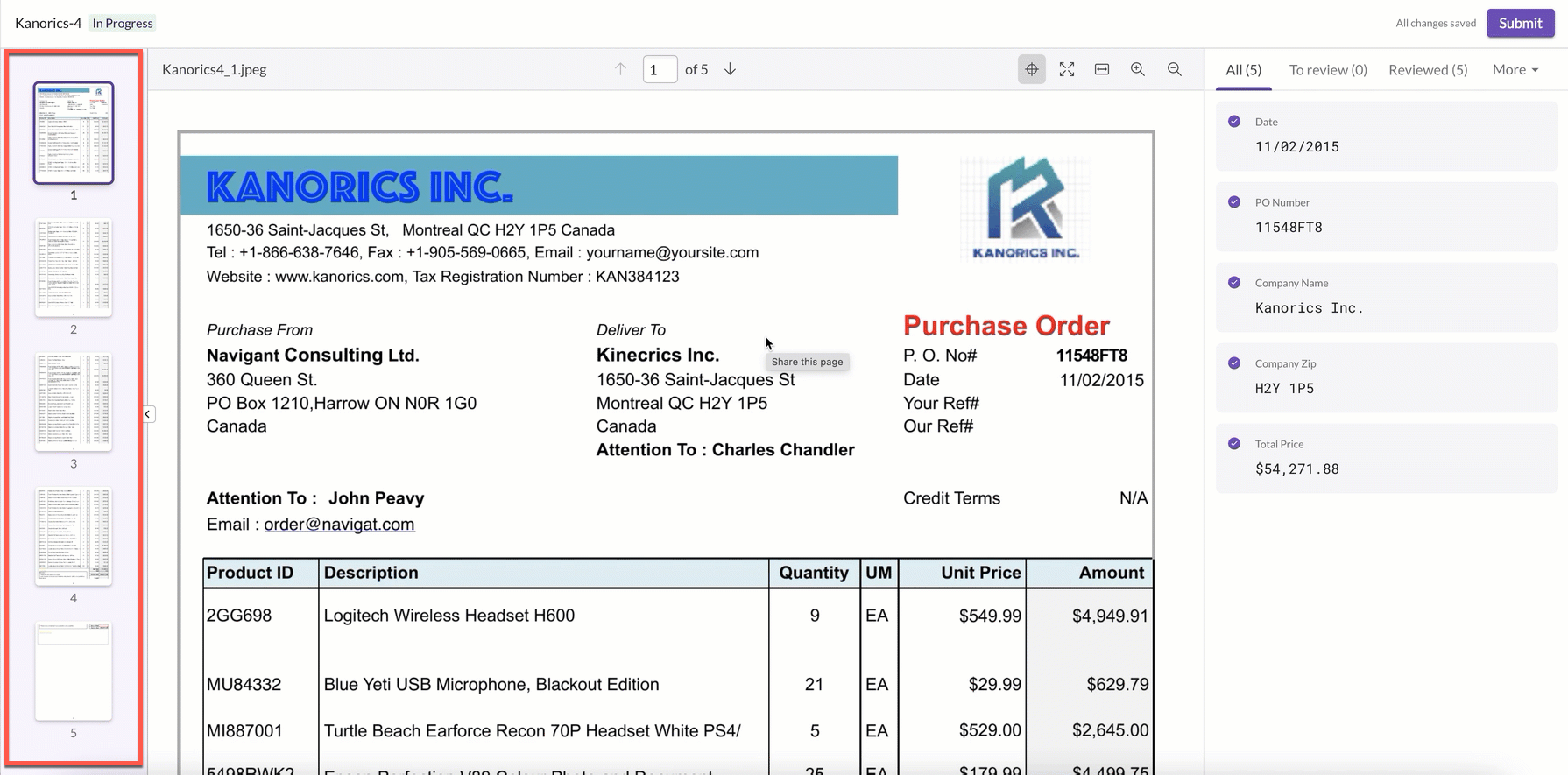Toggle reviewed check for Company Name field
1568x775 pixels.
pos(1234,283)
